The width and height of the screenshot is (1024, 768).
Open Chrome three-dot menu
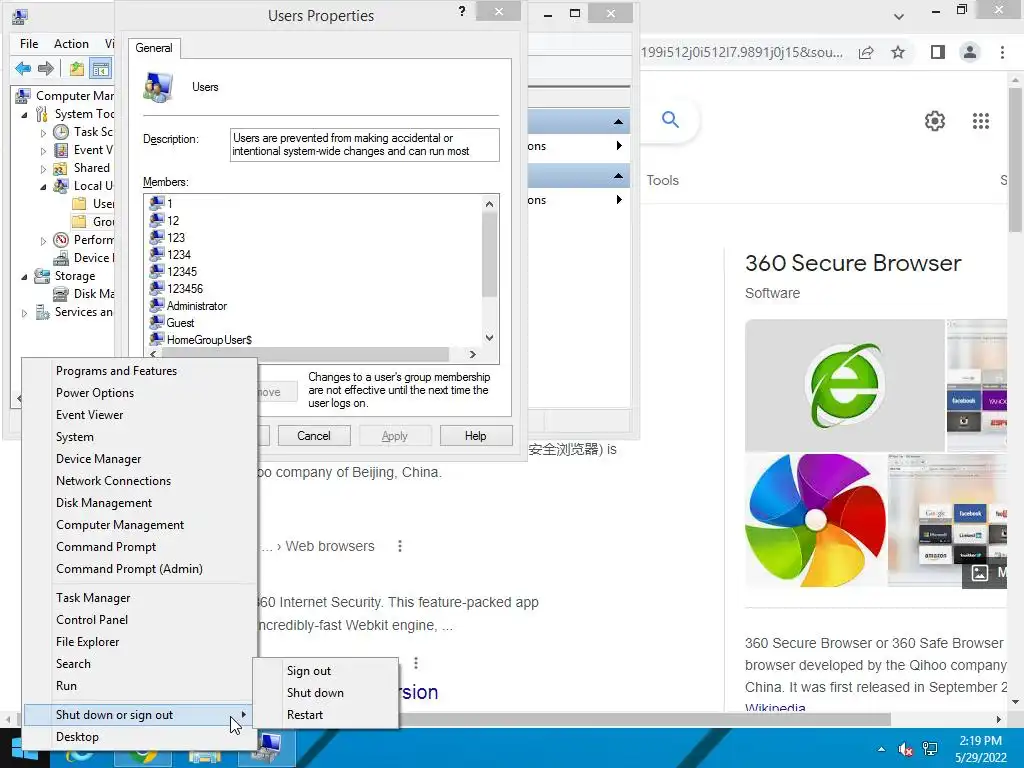click(1002, 52)
